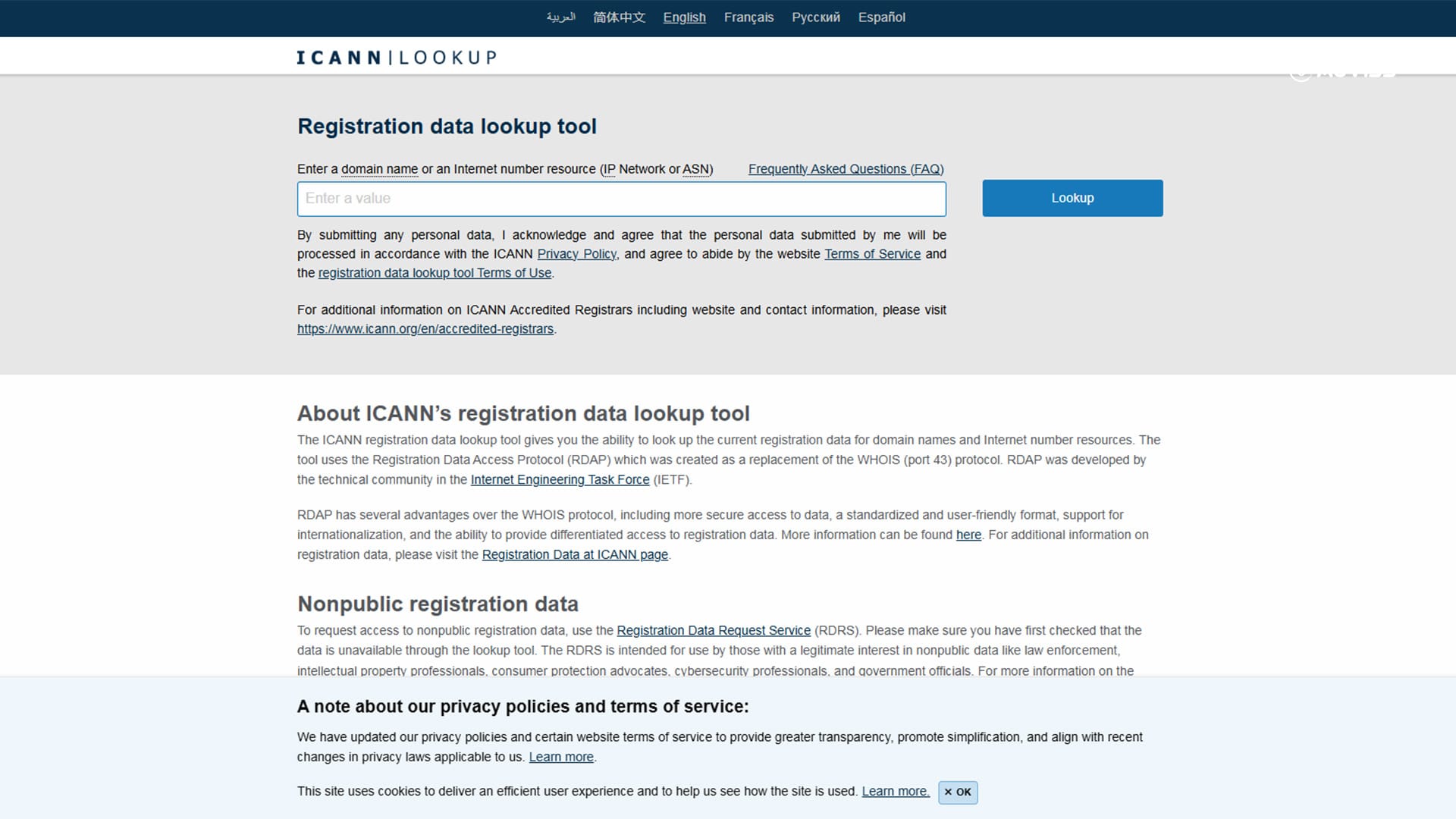Open the Frequently Asked Questions page
This screenshot has width=1456, height=819.
point(846,168)
